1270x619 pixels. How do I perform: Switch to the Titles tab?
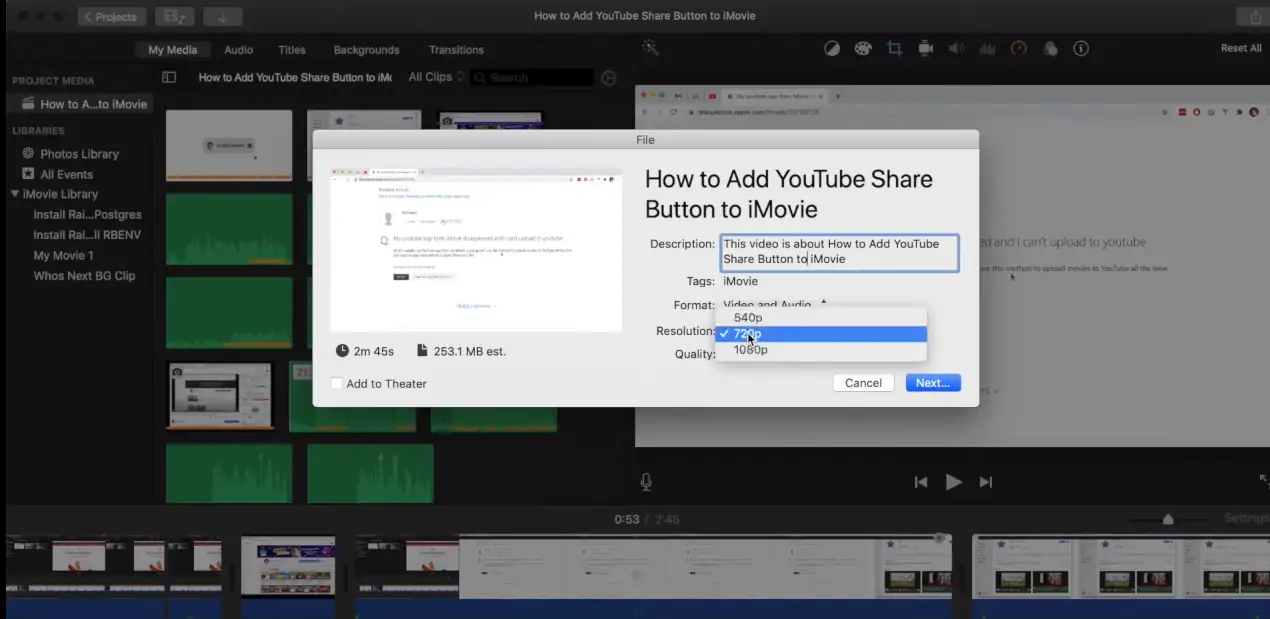point(292,50)
